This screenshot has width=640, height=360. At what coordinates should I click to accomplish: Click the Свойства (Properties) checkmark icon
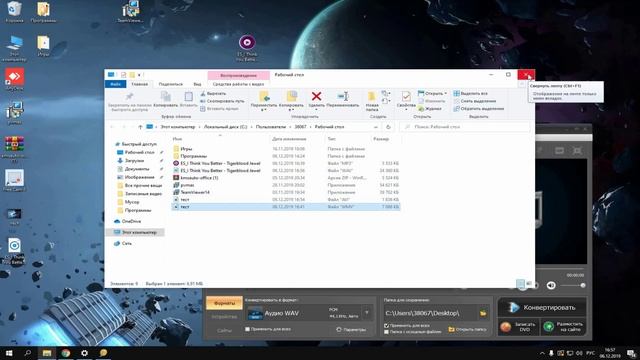pos(406,97)
